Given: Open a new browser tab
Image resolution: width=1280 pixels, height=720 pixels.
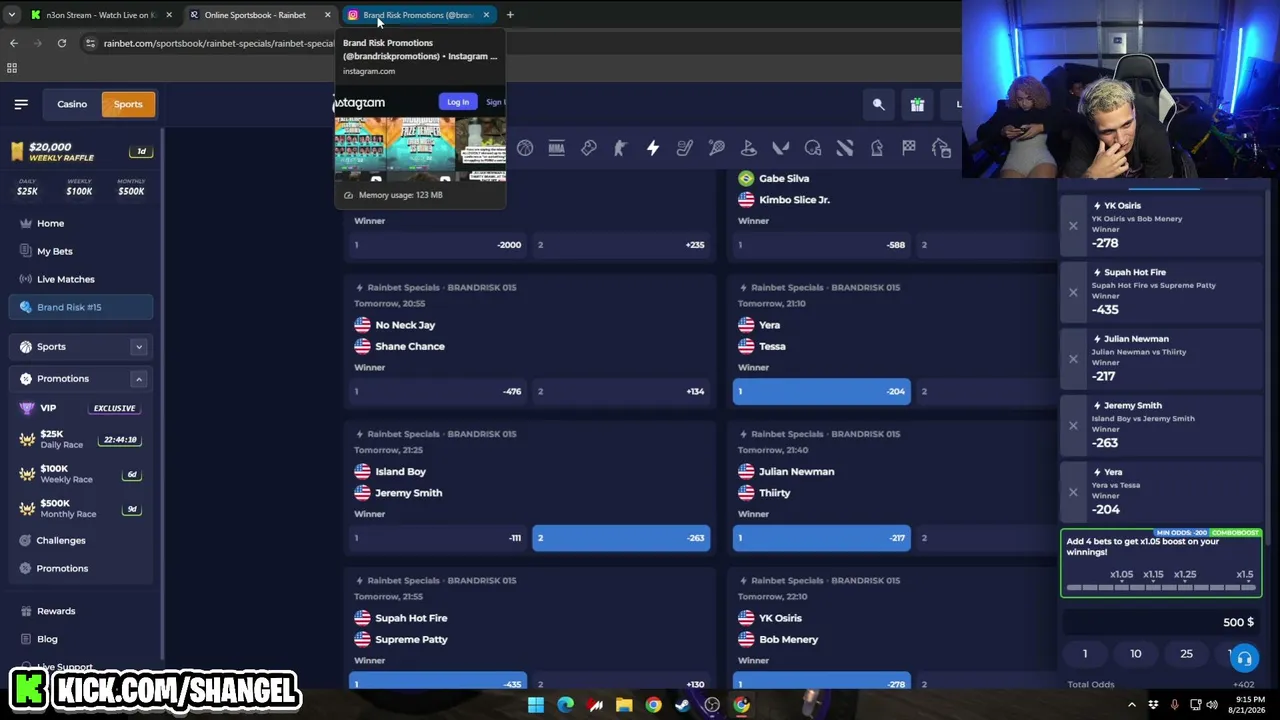Looking at the screenshot, I should pyautogui.click(x=510, y=15).
